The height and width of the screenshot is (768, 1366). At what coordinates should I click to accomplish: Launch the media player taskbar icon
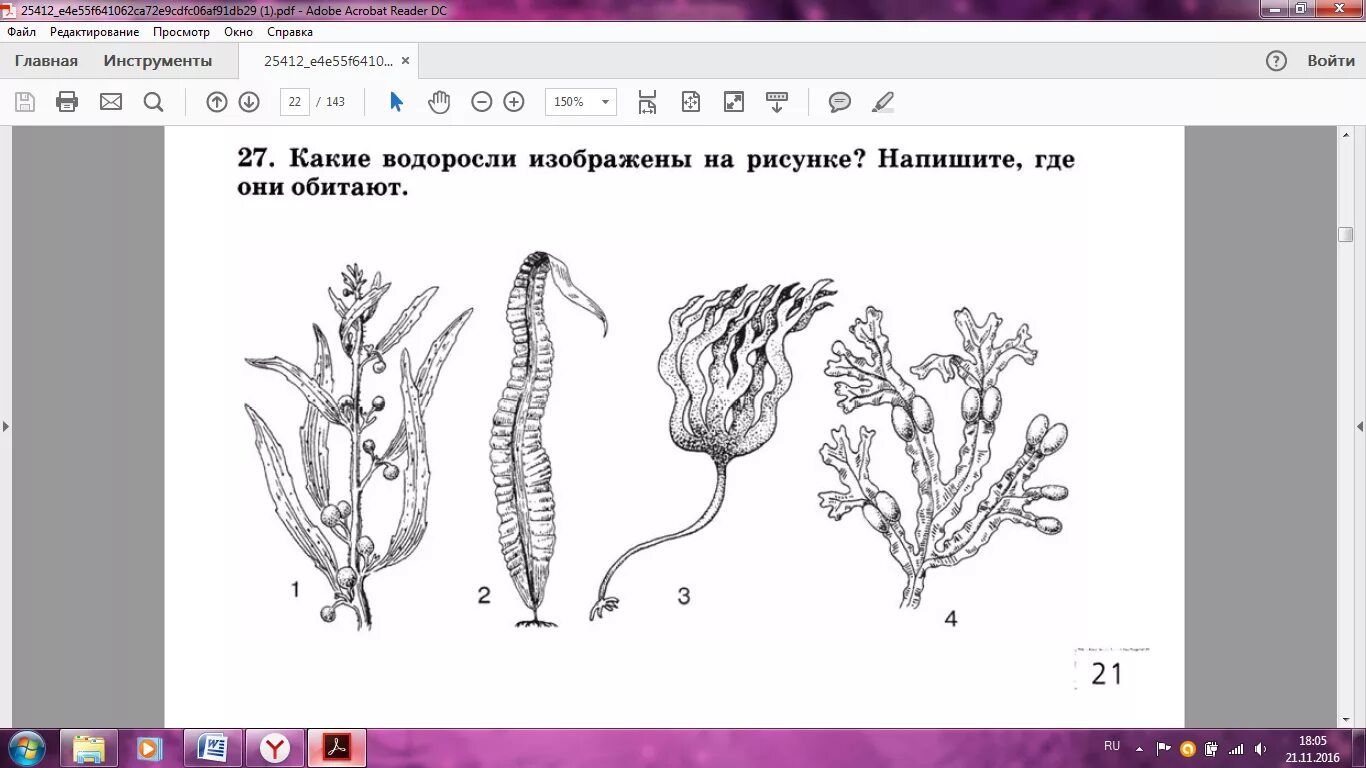tap(150, 748)
